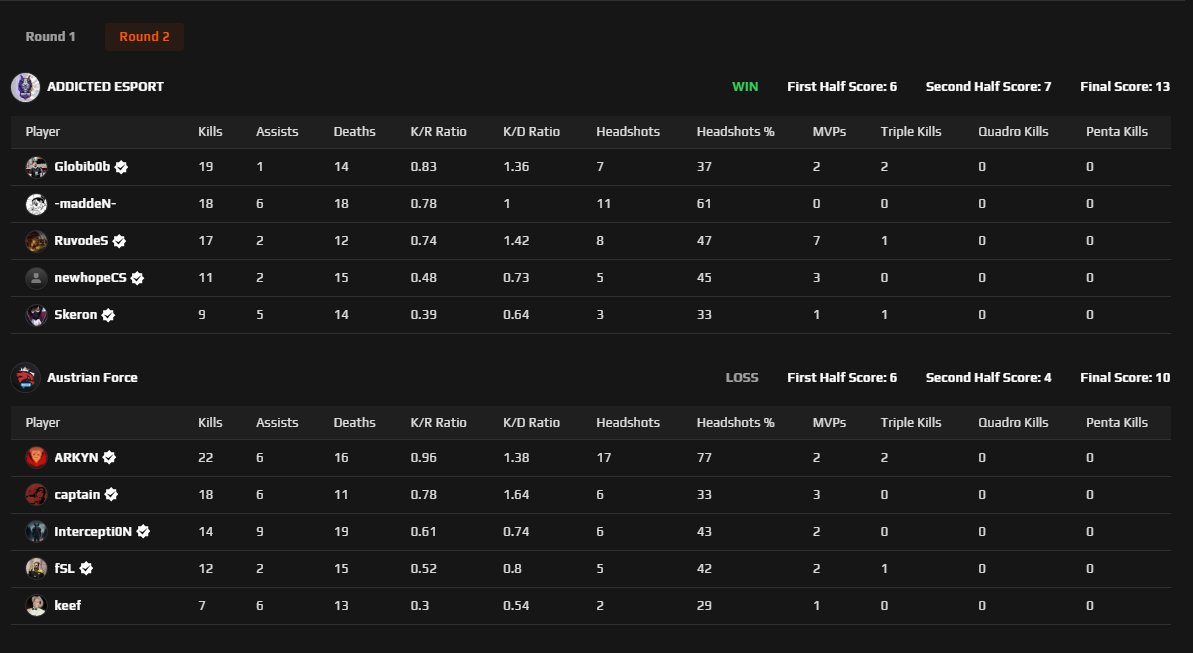The width and height of the screenshot is (1193, 653).
Task: Click the green WIN status label
Action: pos(745,87)
